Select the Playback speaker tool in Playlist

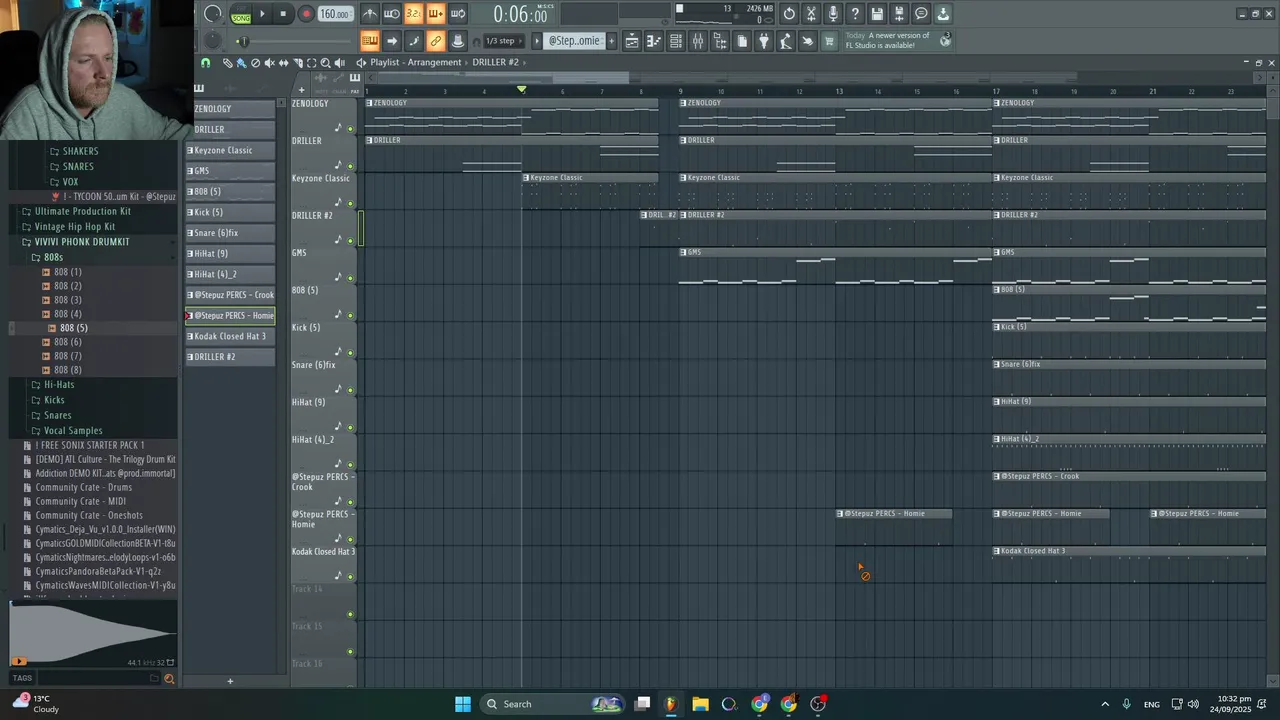click(x=339, y=63)
